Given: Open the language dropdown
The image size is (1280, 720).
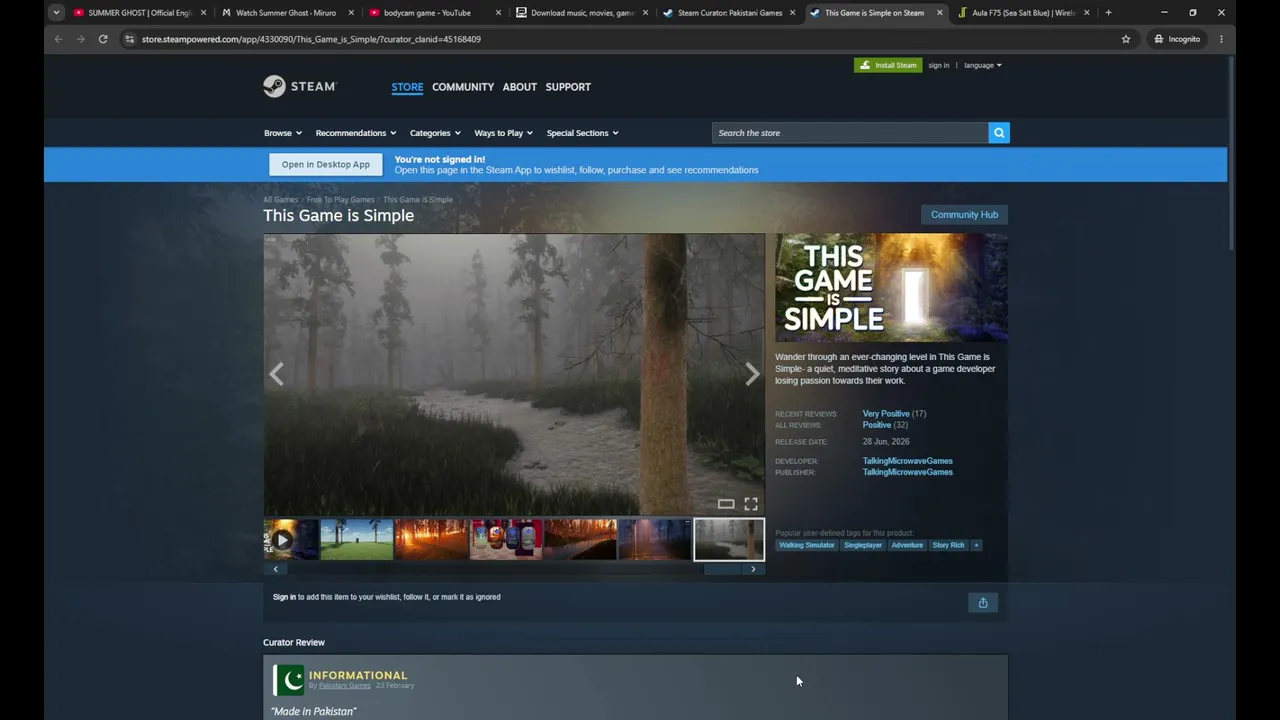Looking at the screenshot, I should (x=983, y=65).
